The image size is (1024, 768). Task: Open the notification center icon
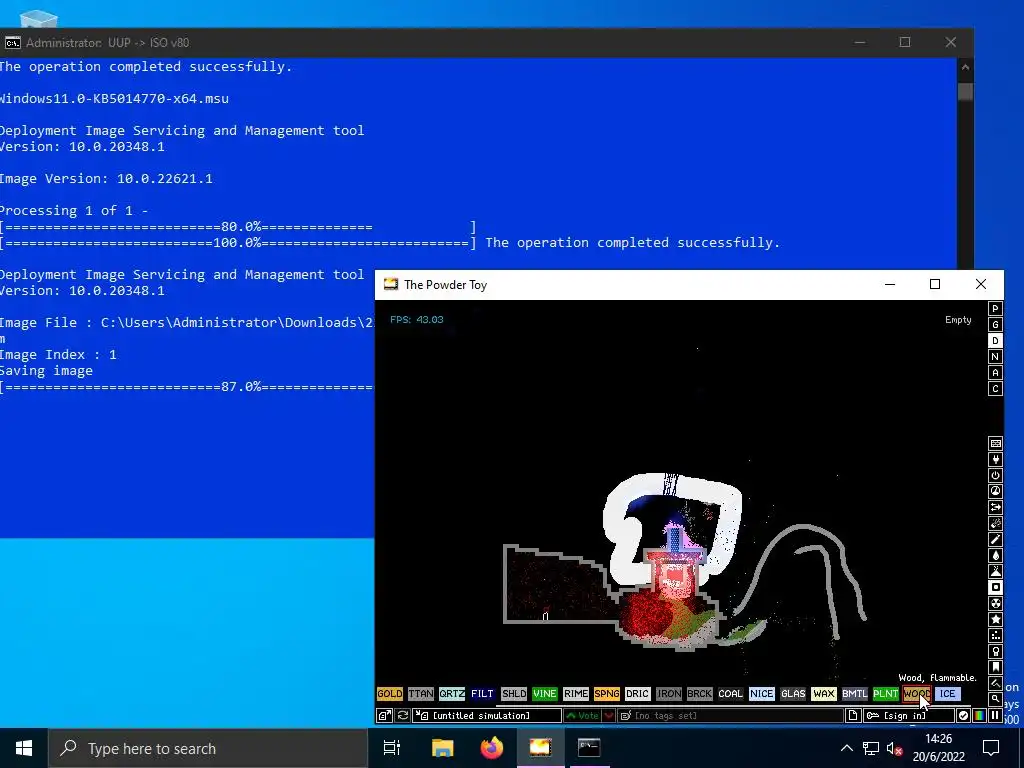pos(991,748)
